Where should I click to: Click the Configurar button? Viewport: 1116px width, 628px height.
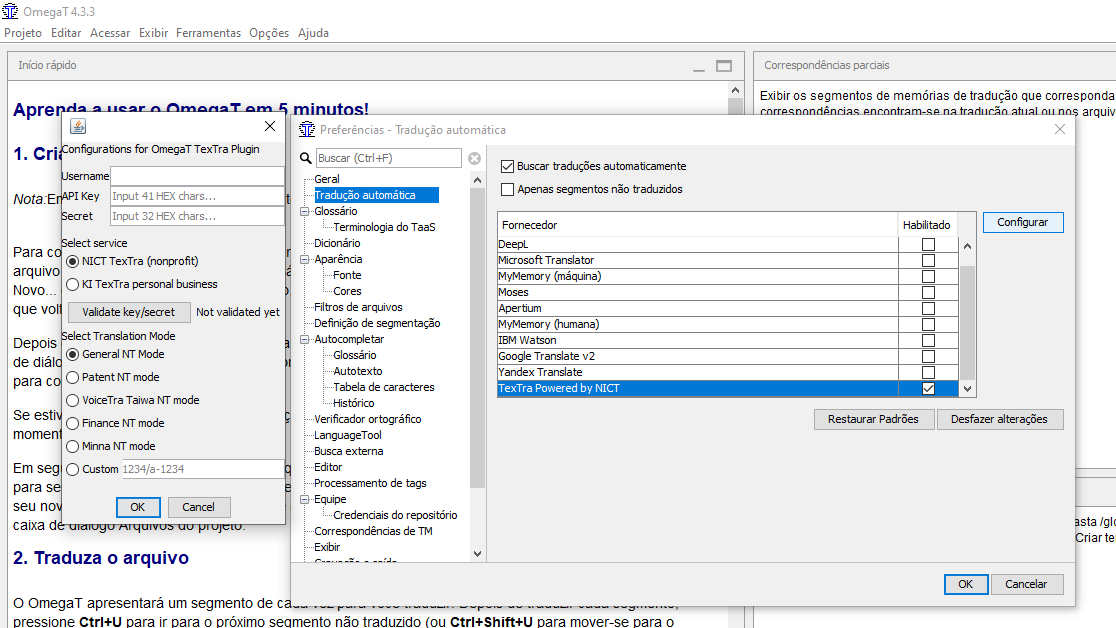pos(1023,222)
